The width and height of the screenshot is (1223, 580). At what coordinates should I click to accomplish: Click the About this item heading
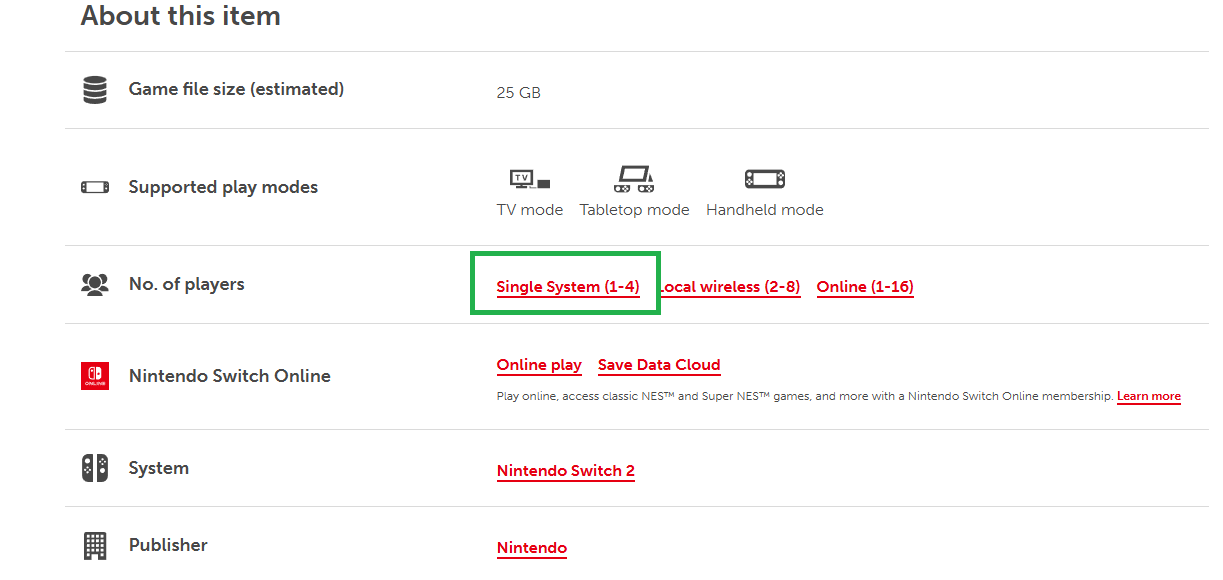coord(180,16)
